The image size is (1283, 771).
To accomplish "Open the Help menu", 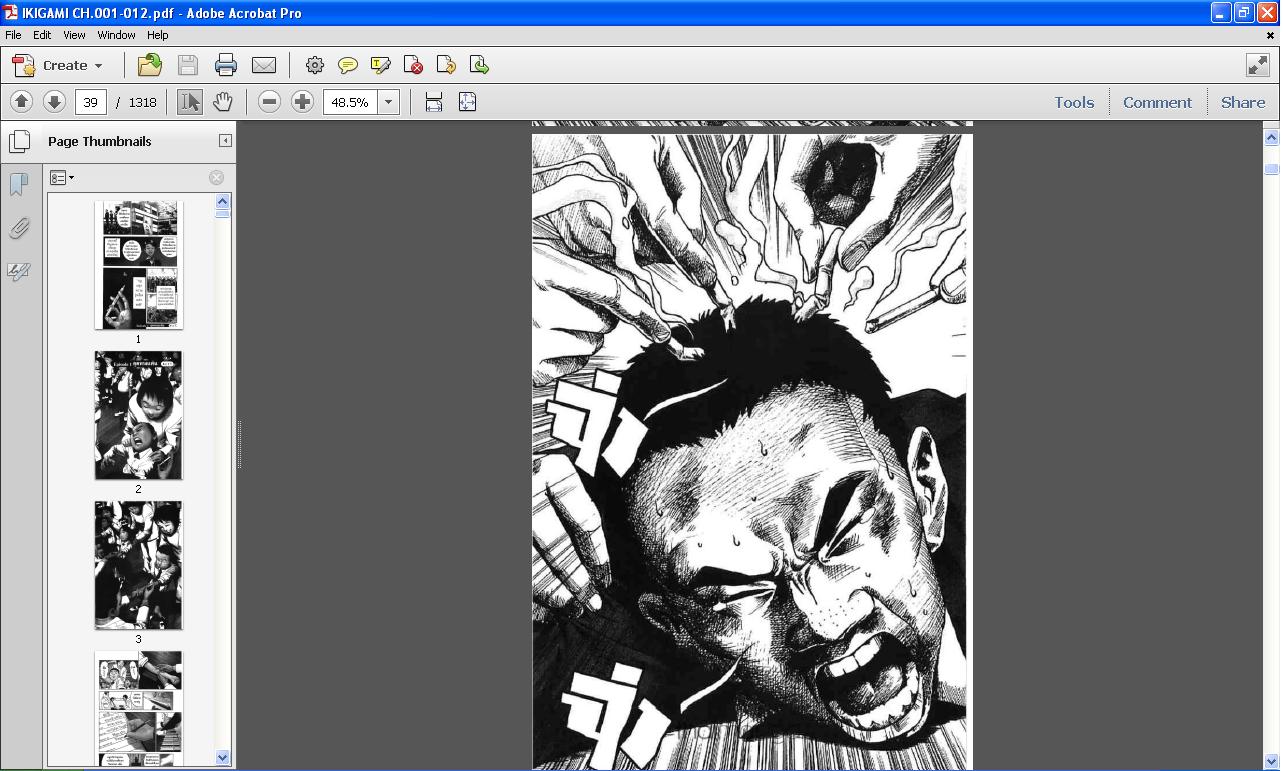I will point(157,35).
